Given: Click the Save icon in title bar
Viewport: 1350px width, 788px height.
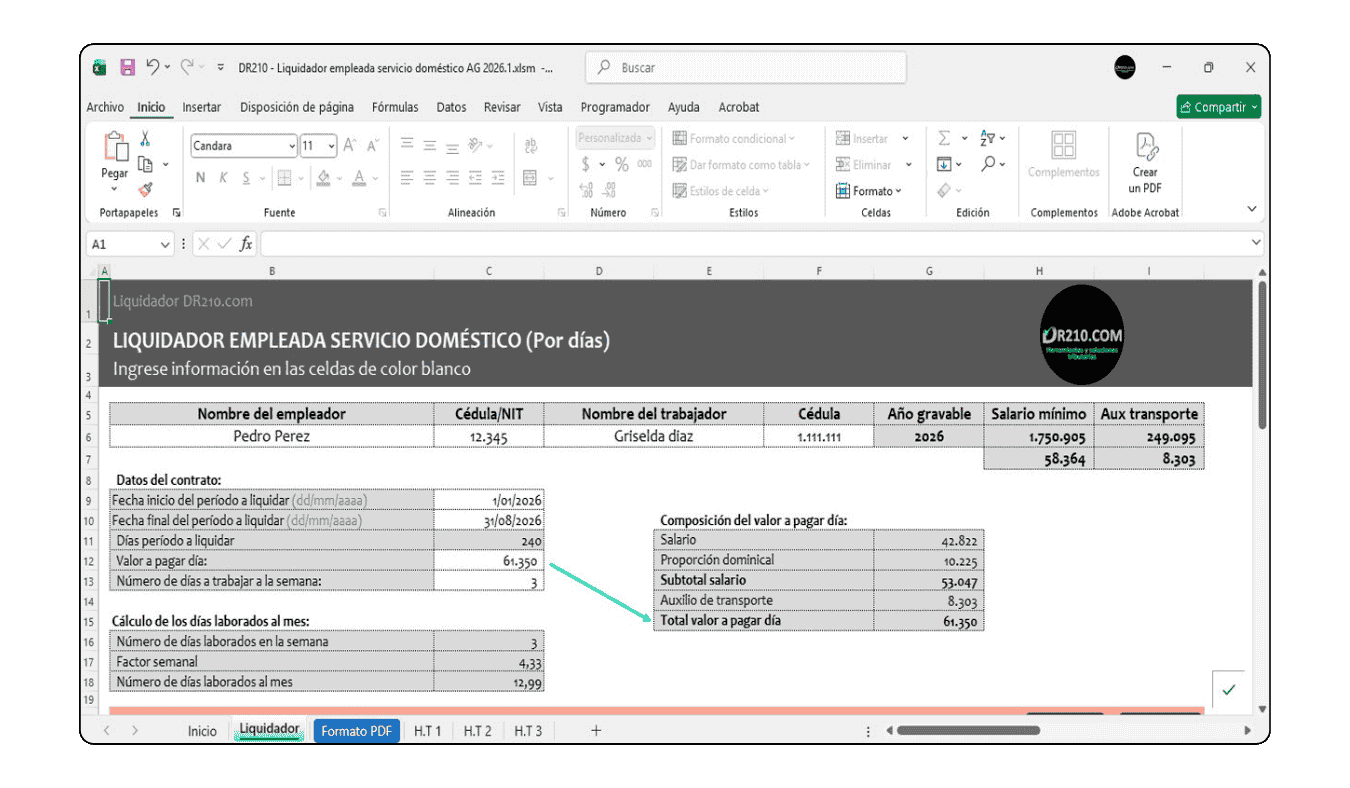Looking at the screenshot, I should tap(128, 68).
